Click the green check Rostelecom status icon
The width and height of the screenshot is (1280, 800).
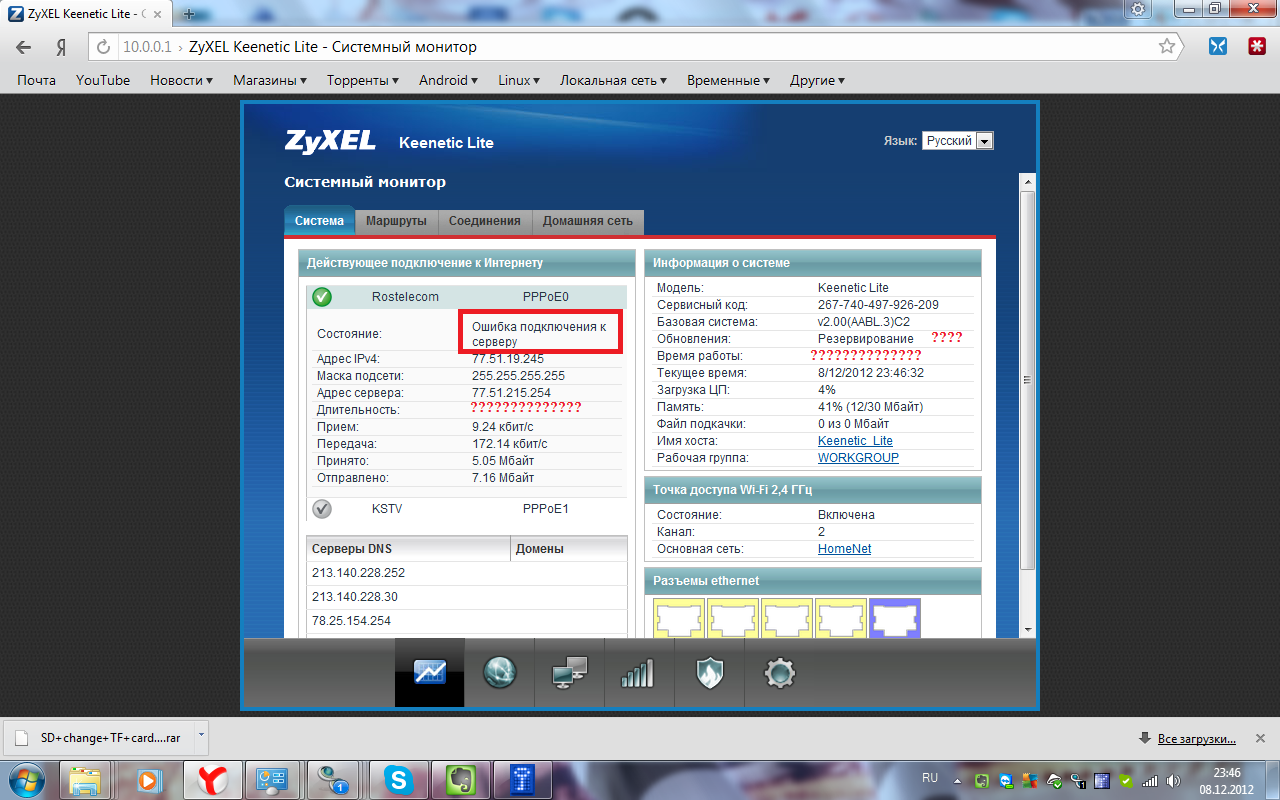pyautogui.click(x=322, y=297)
